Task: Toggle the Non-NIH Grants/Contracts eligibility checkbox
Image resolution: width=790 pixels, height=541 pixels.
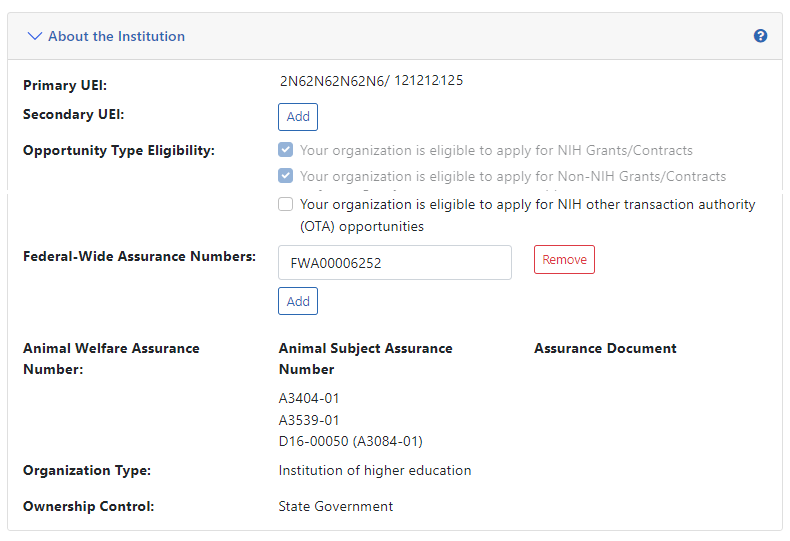Action: point(286,176)
